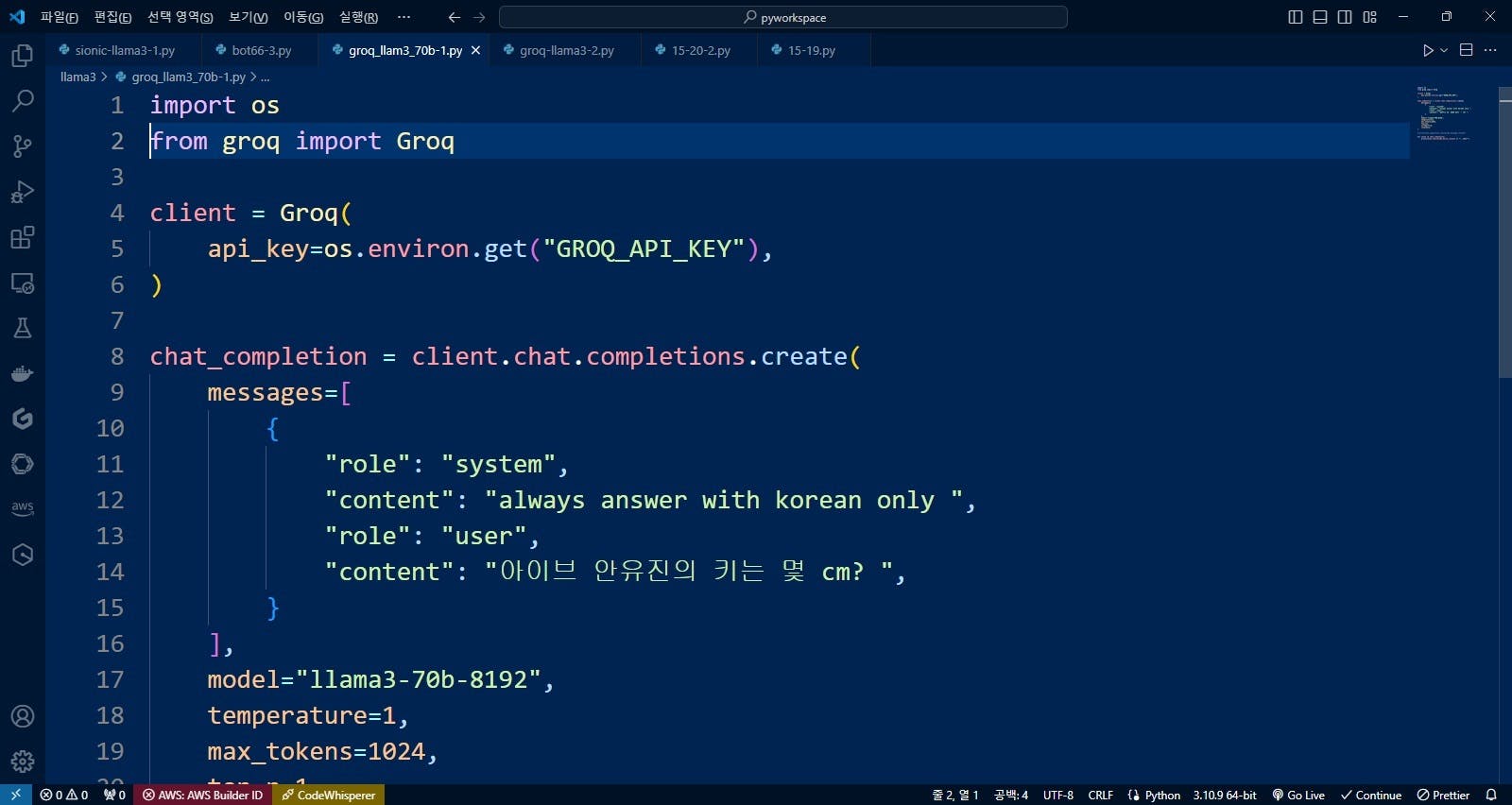Click the pyworkspace command center search box
The width and height of the screenshot is (1512, 805).
click(x=782, y=17)
